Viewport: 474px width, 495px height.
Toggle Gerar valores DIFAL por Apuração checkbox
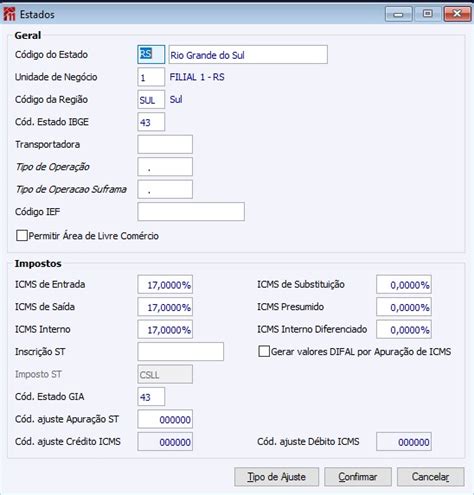point(264,351)
